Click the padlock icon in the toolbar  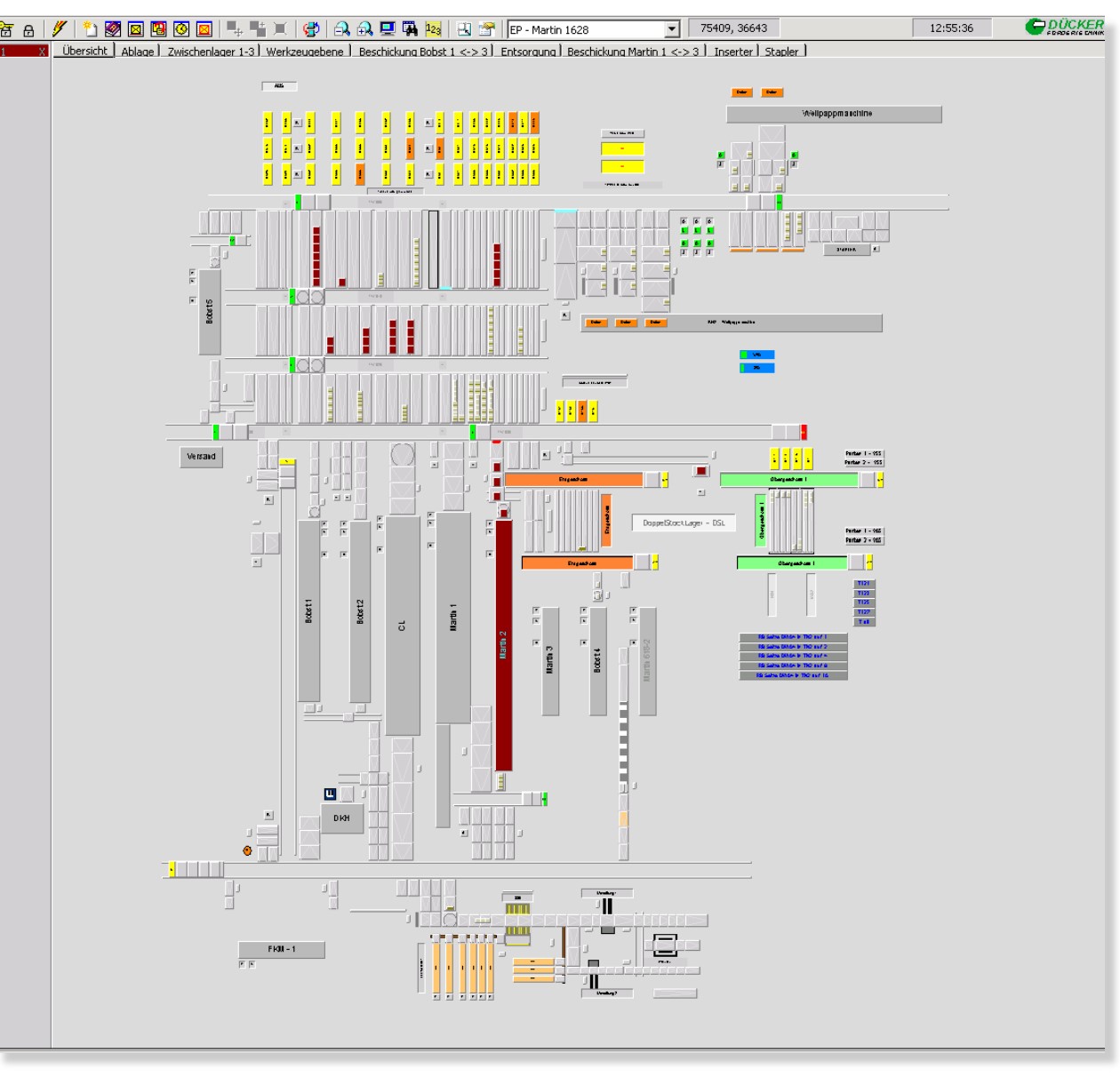click(28, 29)
